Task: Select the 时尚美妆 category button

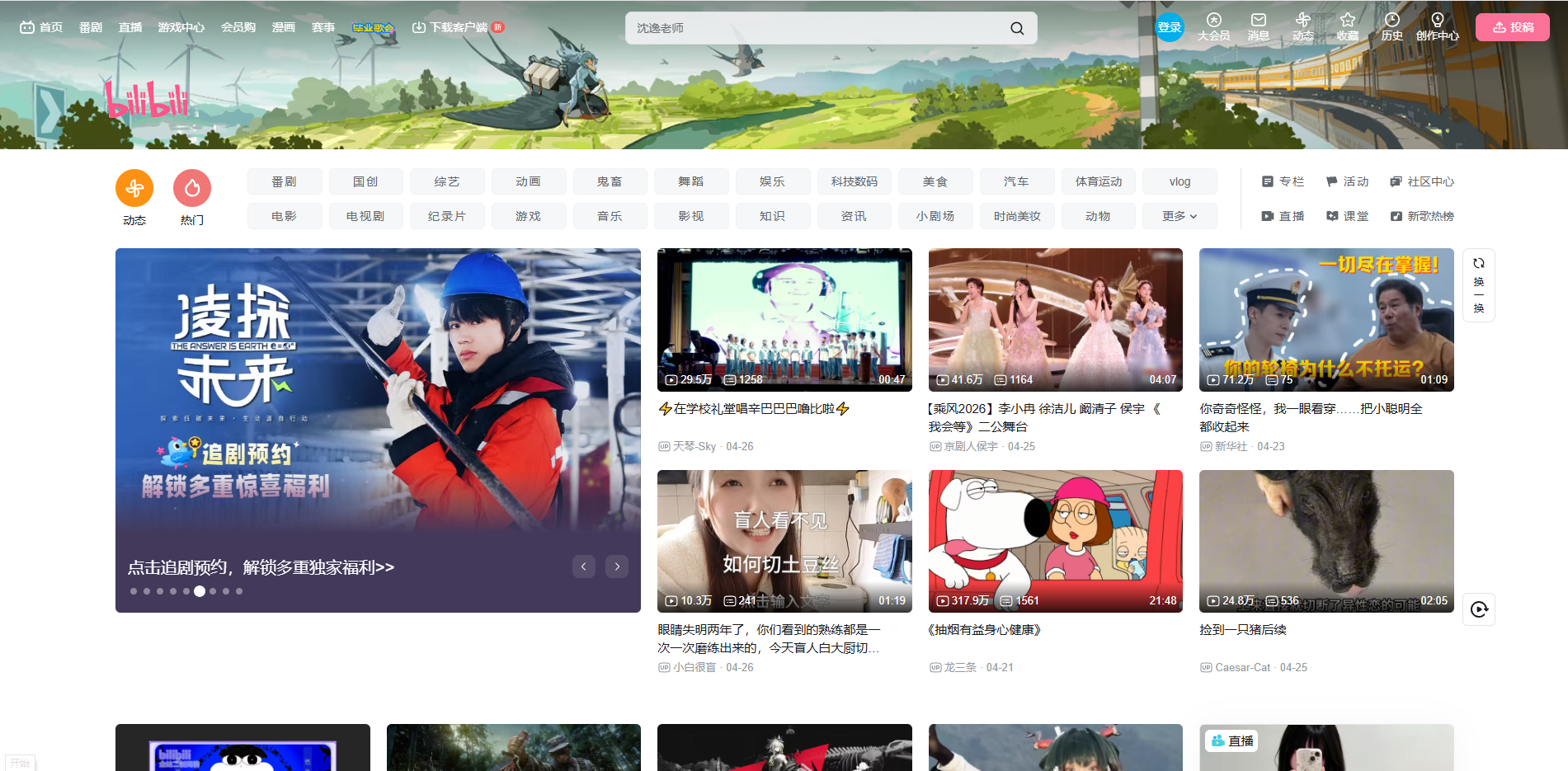Action: (x=1017, y=216)
